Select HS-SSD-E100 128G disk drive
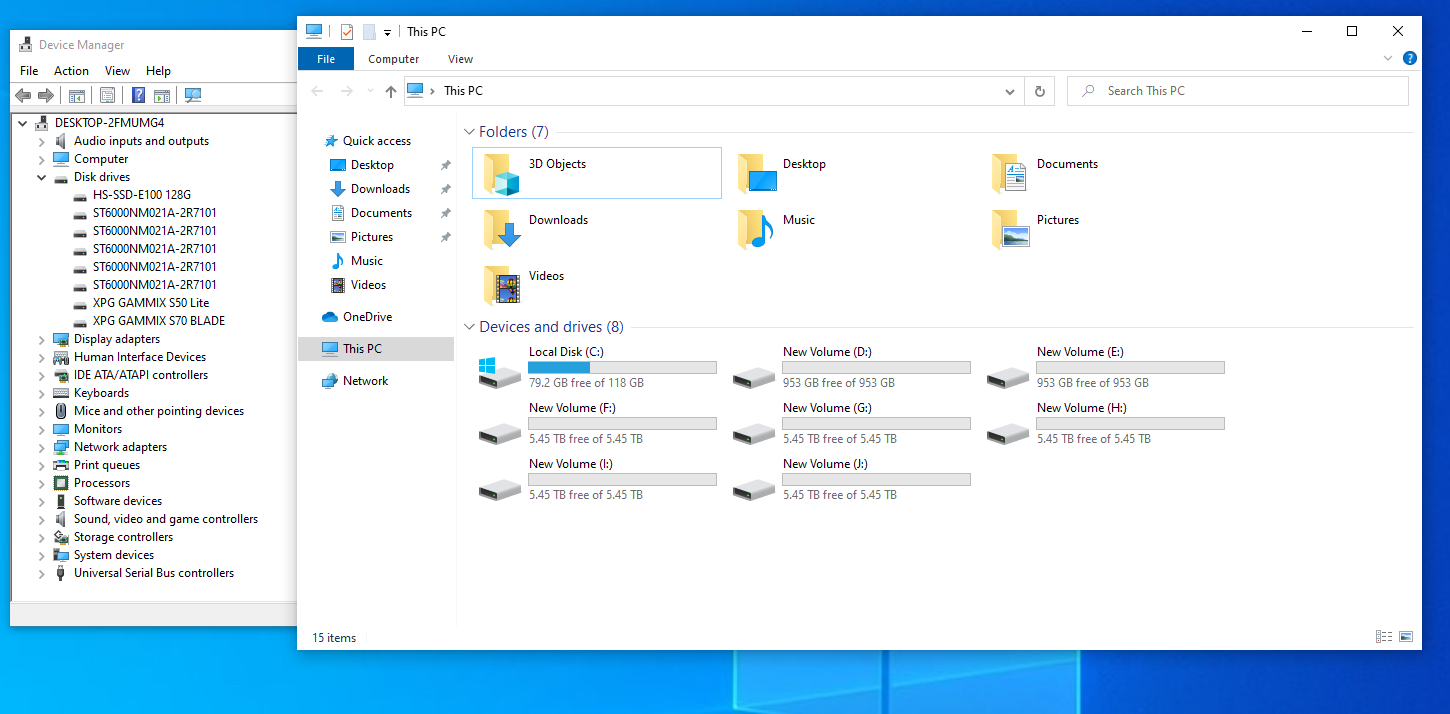The image size is (1450, 714). point(141,195)
